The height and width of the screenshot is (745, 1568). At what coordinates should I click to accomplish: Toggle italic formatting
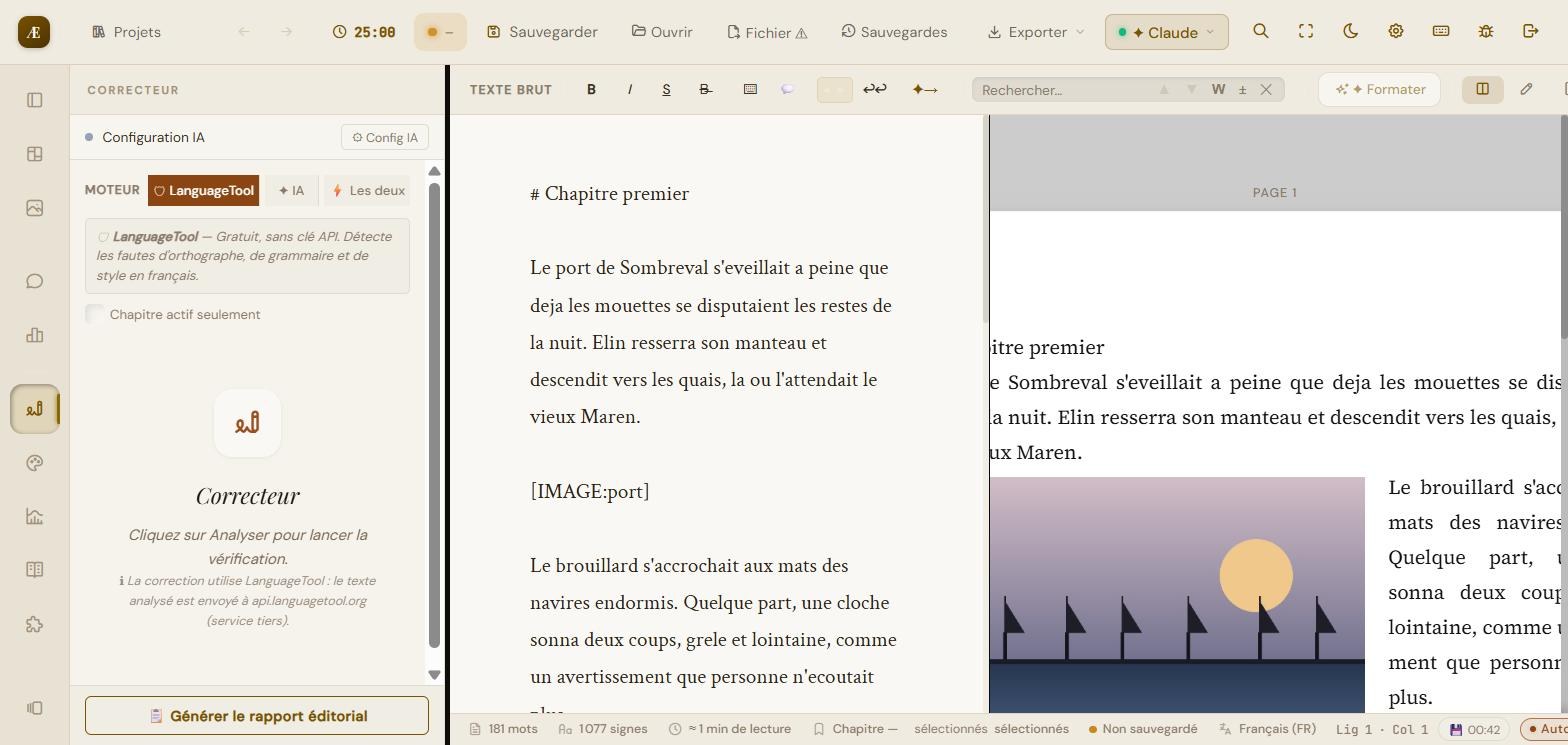[629, 89]
